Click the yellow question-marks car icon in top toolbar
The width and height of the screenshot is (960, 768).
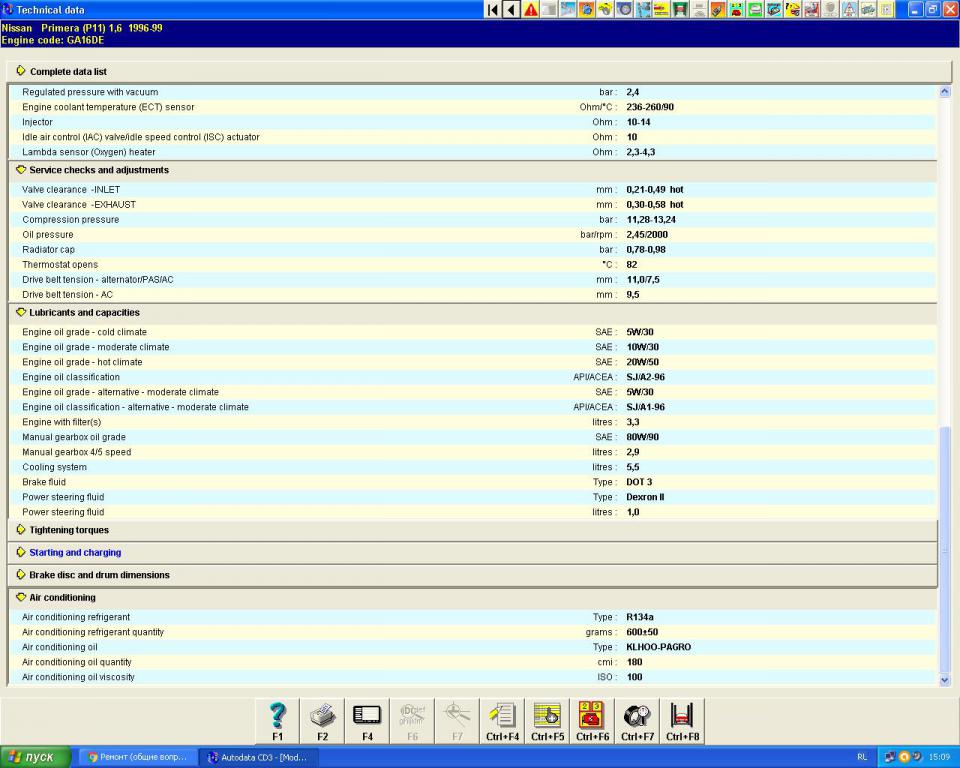point(793,9)
